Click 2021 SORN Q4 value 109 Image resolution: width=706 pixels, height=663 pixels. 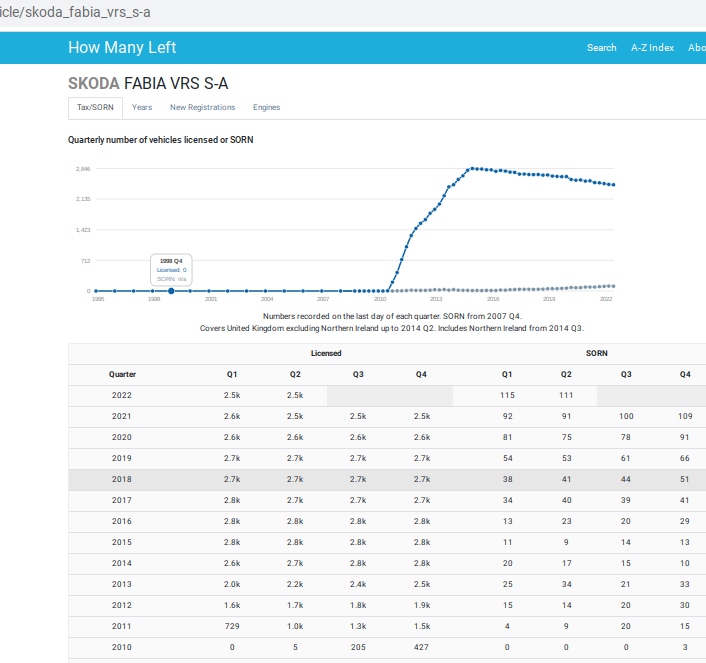(685, 416)
